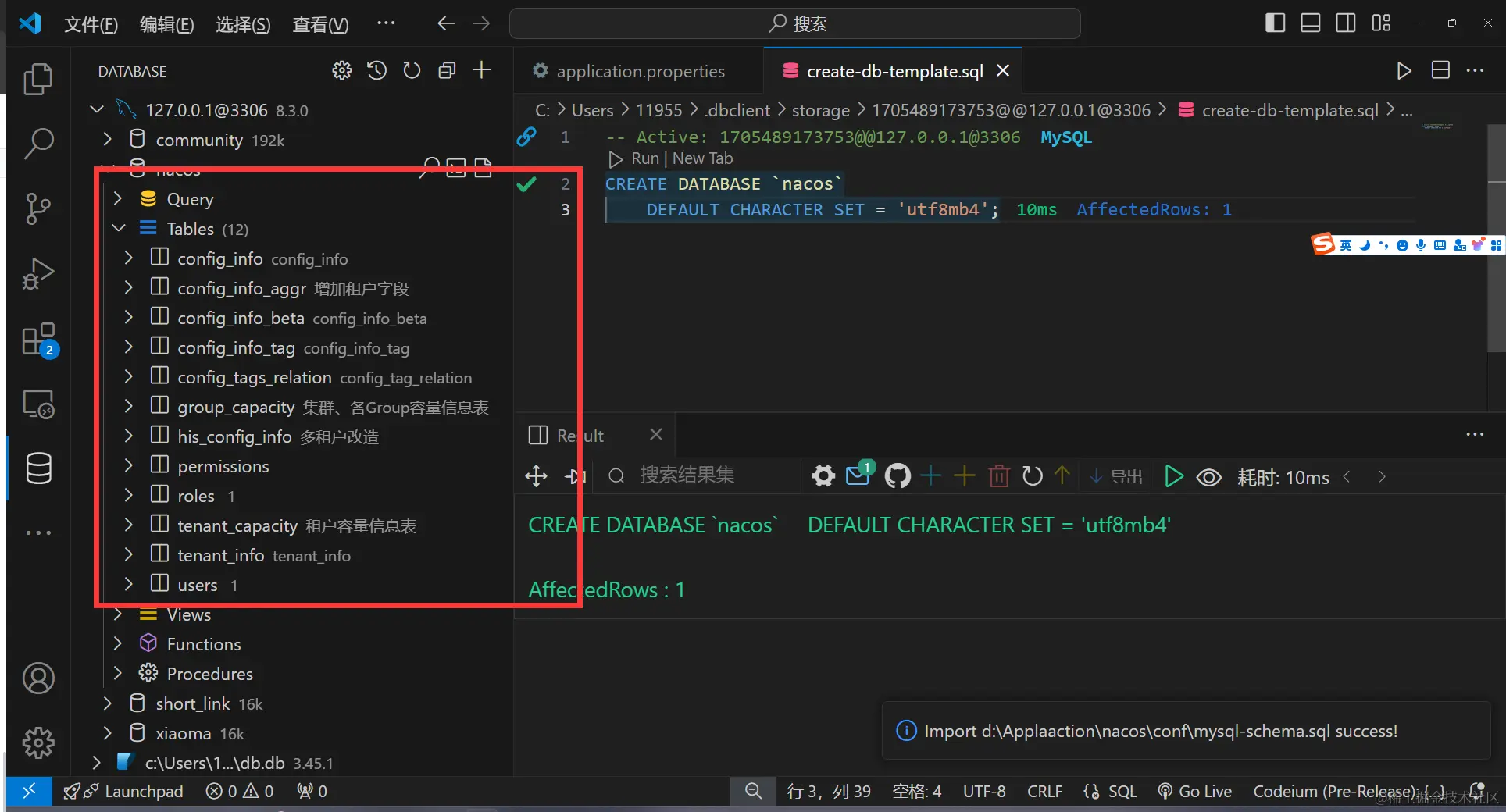Open the Search view in activity bar
The height and width of the screenshot is (812, 1506).
tap(38, 144)
